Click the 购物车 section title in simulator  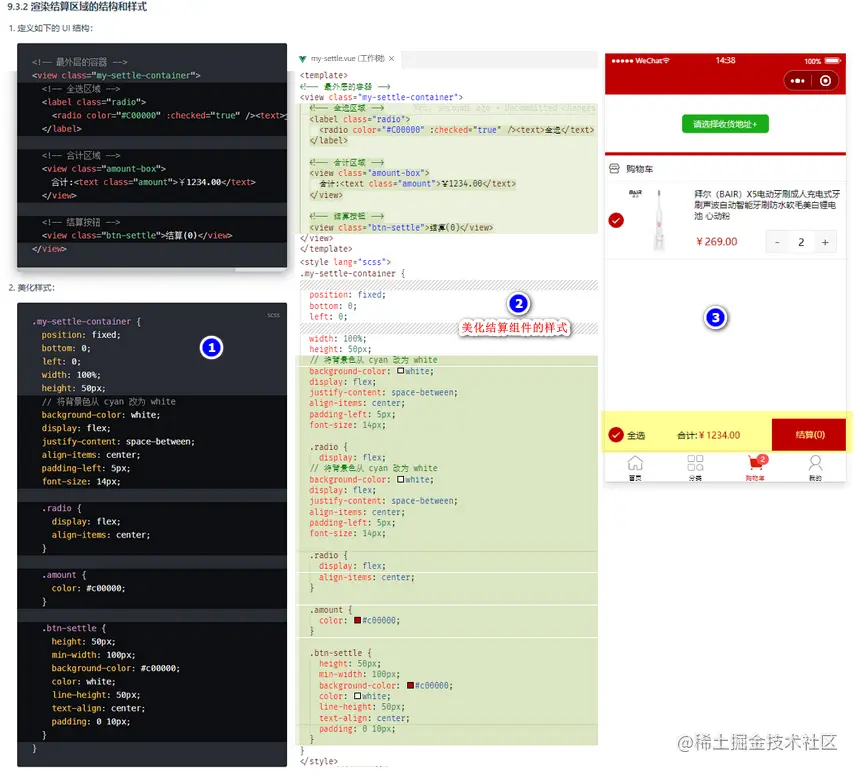pos(640,169)
